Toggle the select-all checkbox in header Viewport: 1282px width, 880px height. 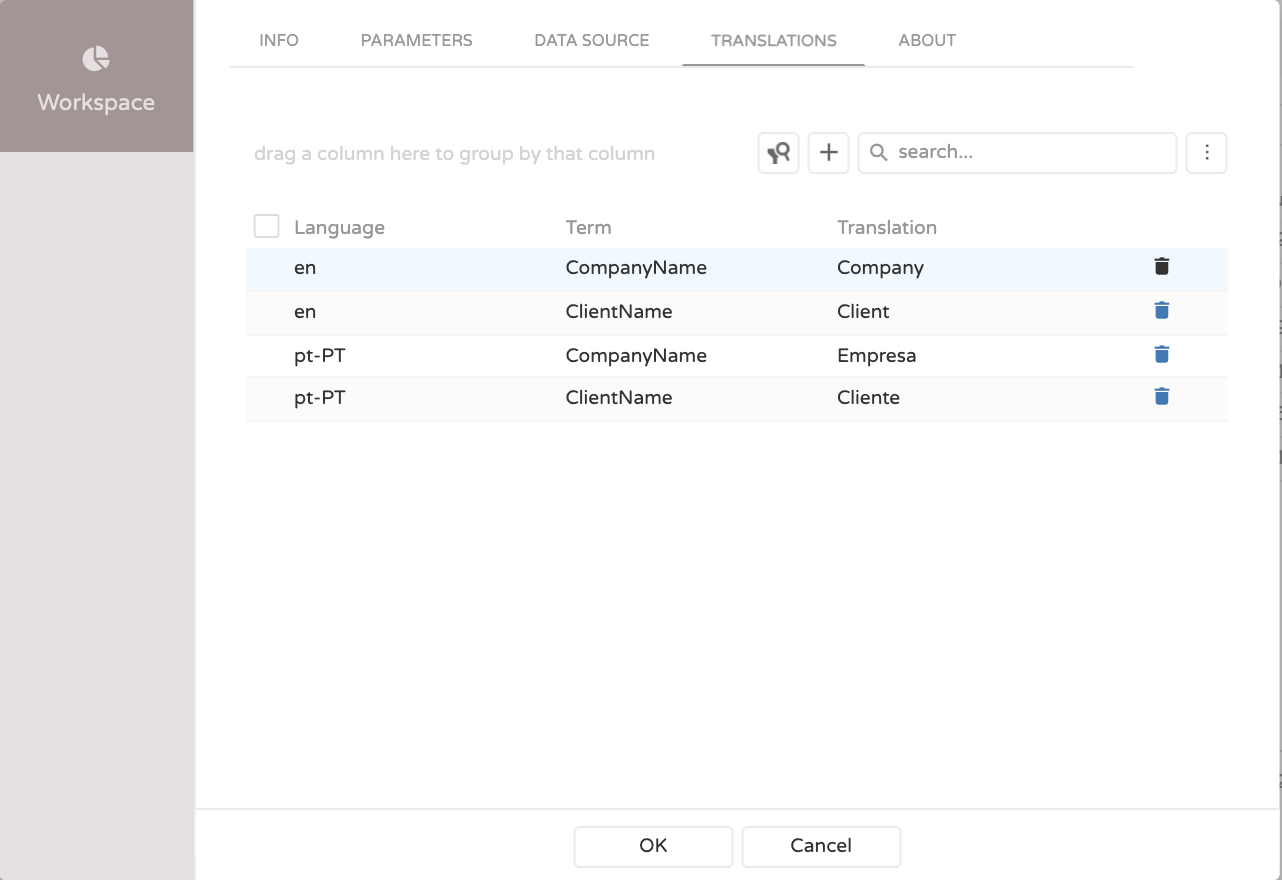coord(266,226)
